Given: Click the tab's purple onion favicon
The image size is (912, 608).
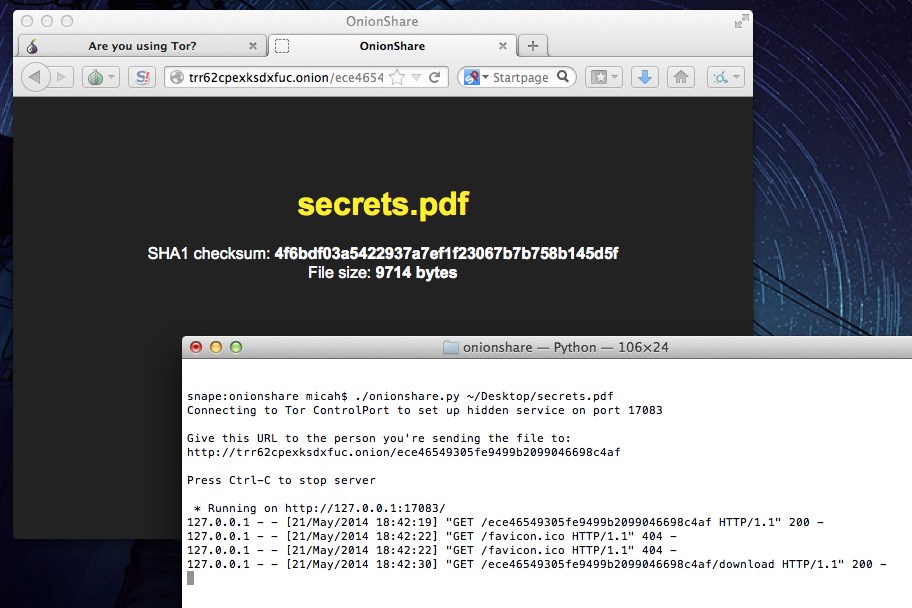Looking at the screenshot, I should click(33, 47).
